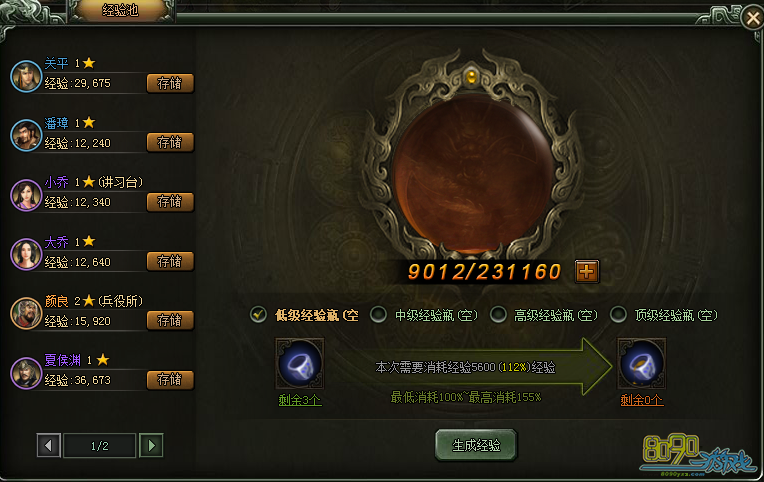The height and width of the screenshot is (482, 764).
Task: Click 潘璋's hero portrait icon
Action: (26, 135)
